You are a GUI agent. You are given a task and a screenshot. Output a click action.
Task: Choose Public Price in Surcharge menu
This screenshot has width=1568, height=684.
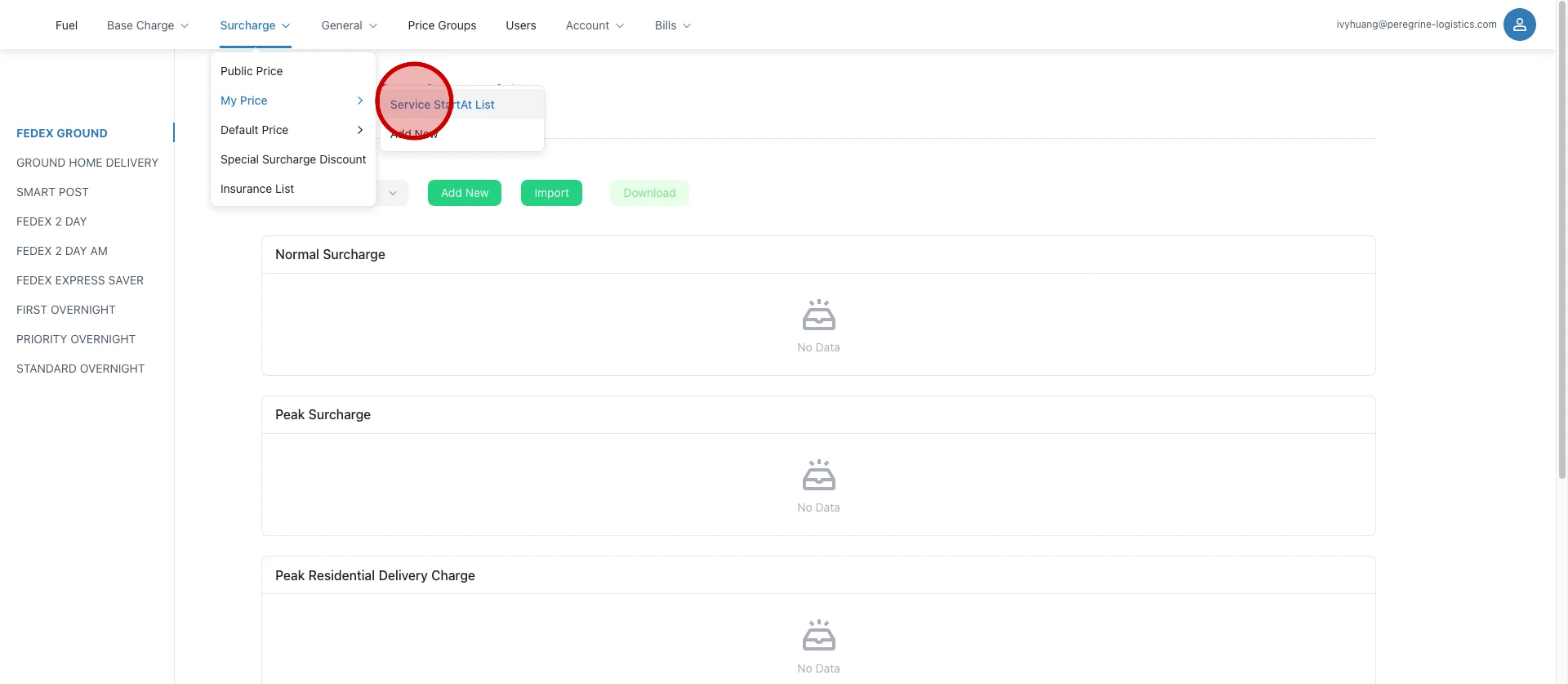coord(252,71)
